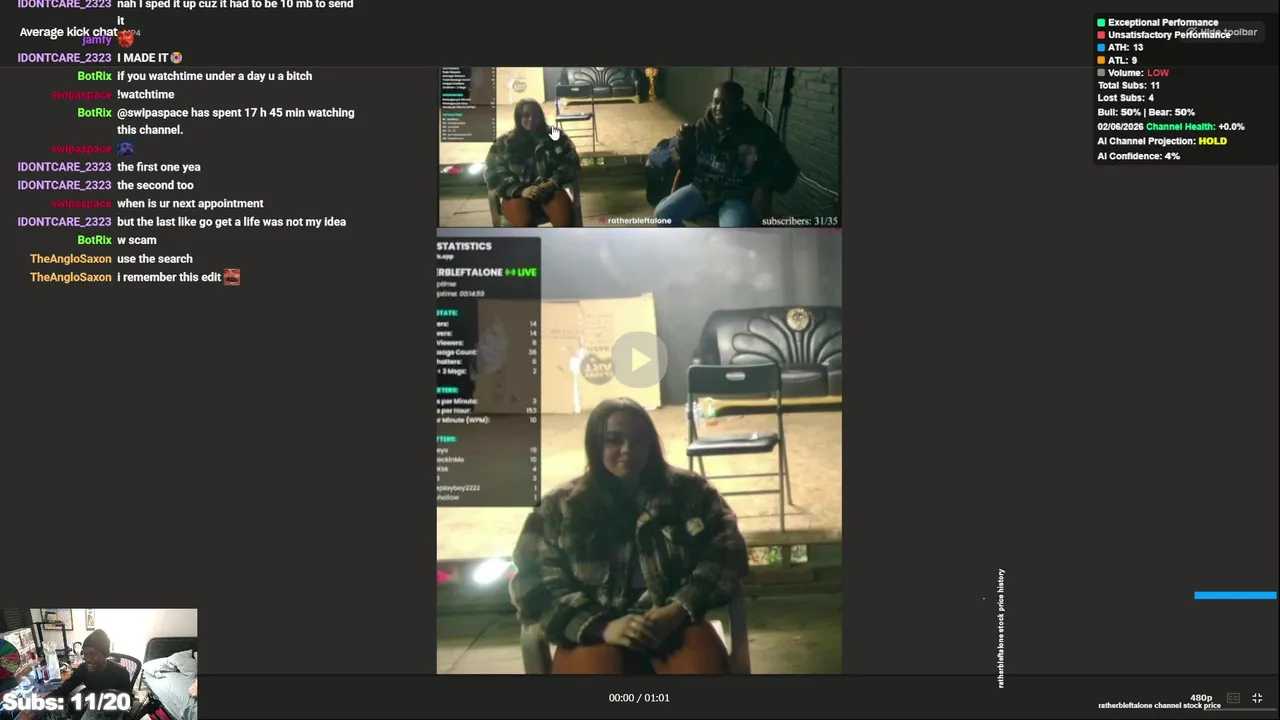
Task: Click the red Unsatisfactory Performance legend square
Action: point(1101,35)
